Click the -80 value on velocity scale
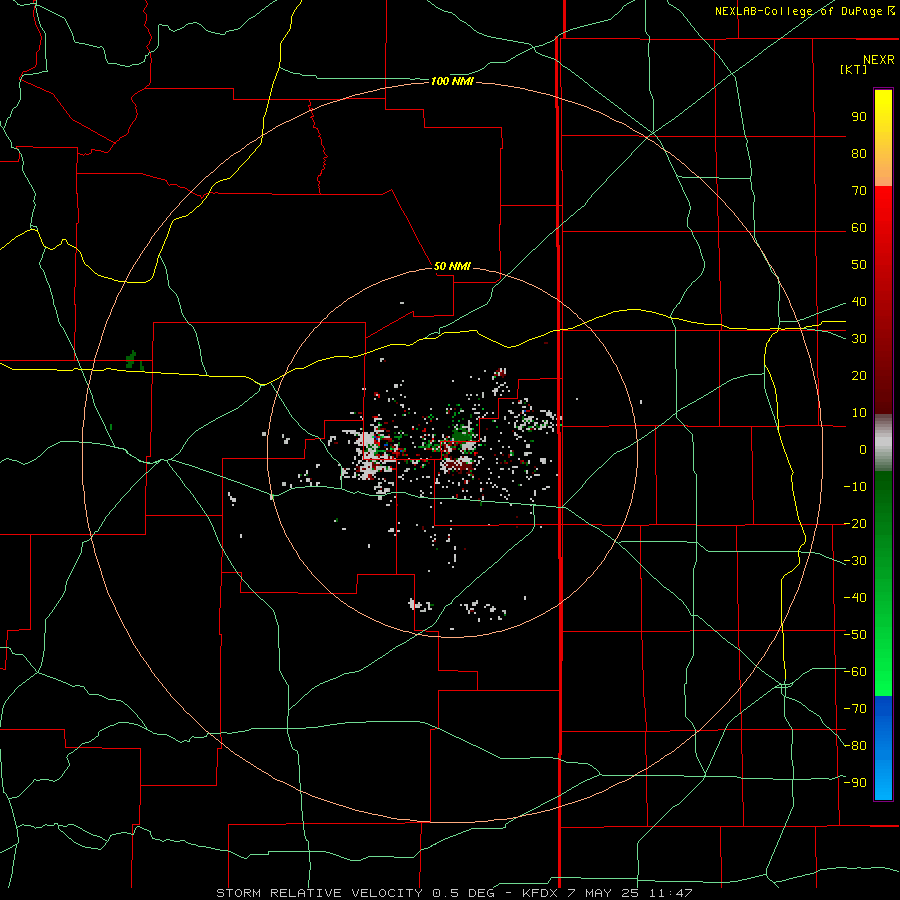 [x=855, y=746]
